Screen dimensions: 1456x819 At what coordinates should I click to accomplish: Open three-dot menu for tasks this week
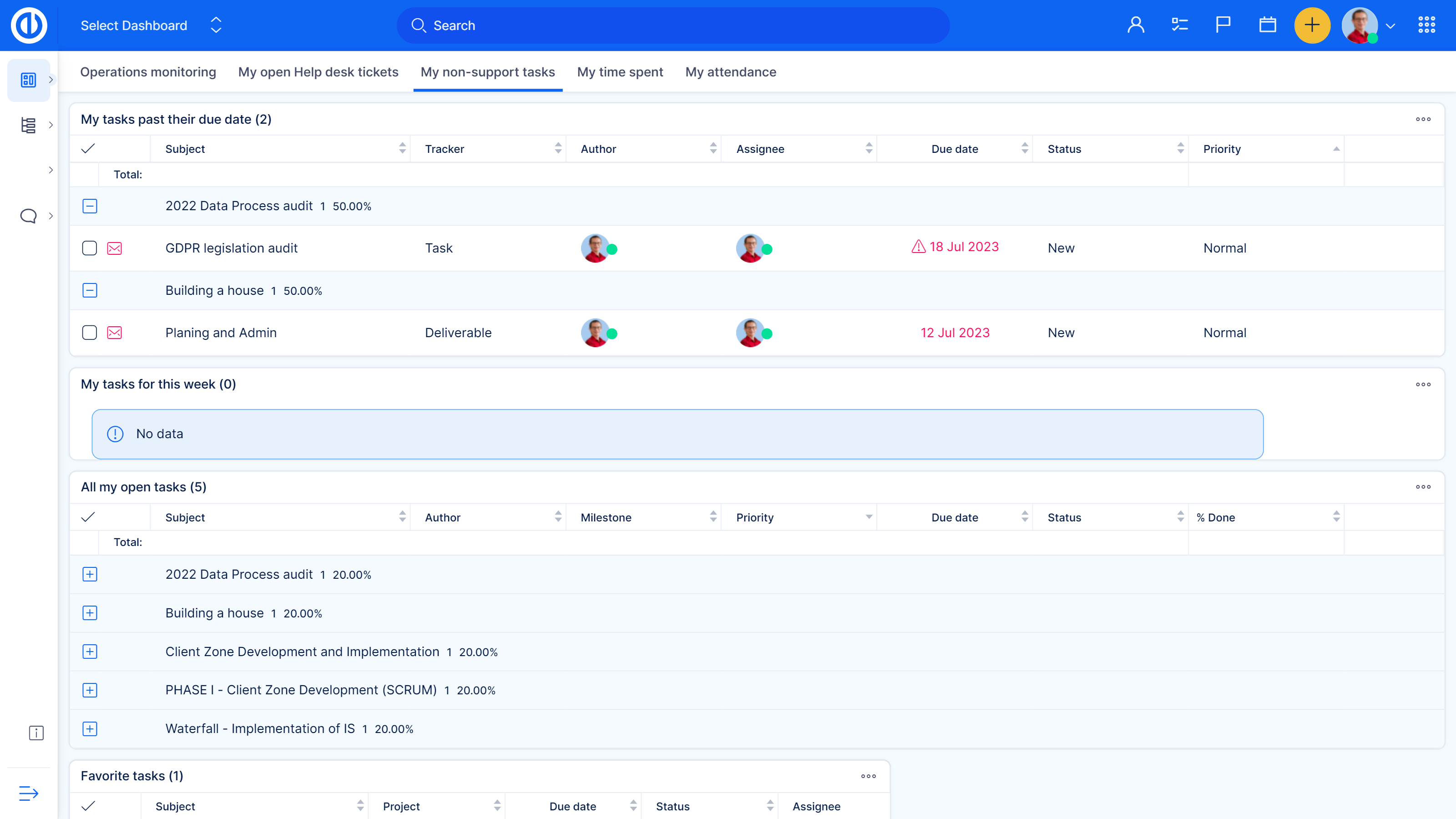point(1423,384)
